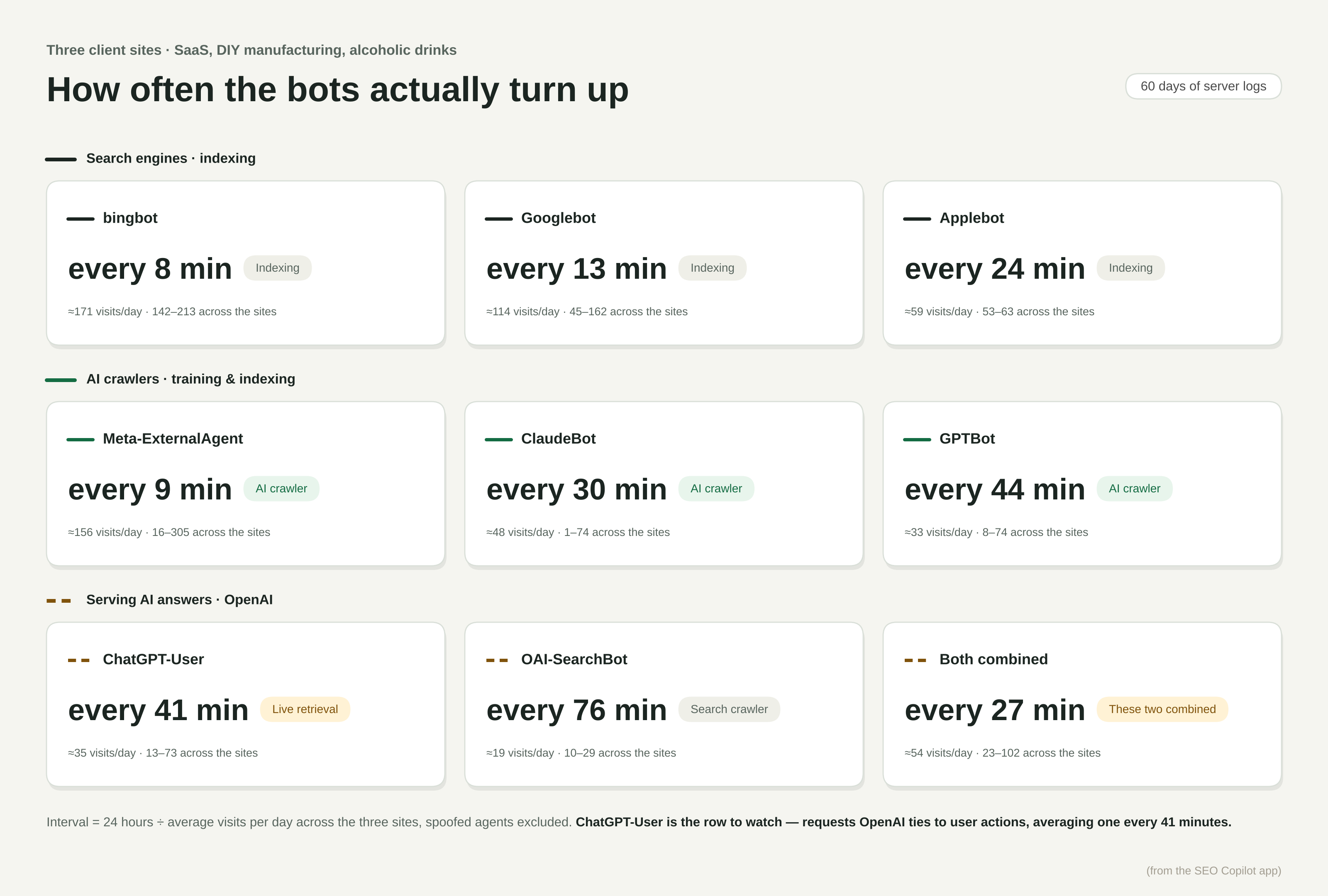Select the 'Both combined' card title
This screenshot has height=896, width=1328.
(993, 659)
